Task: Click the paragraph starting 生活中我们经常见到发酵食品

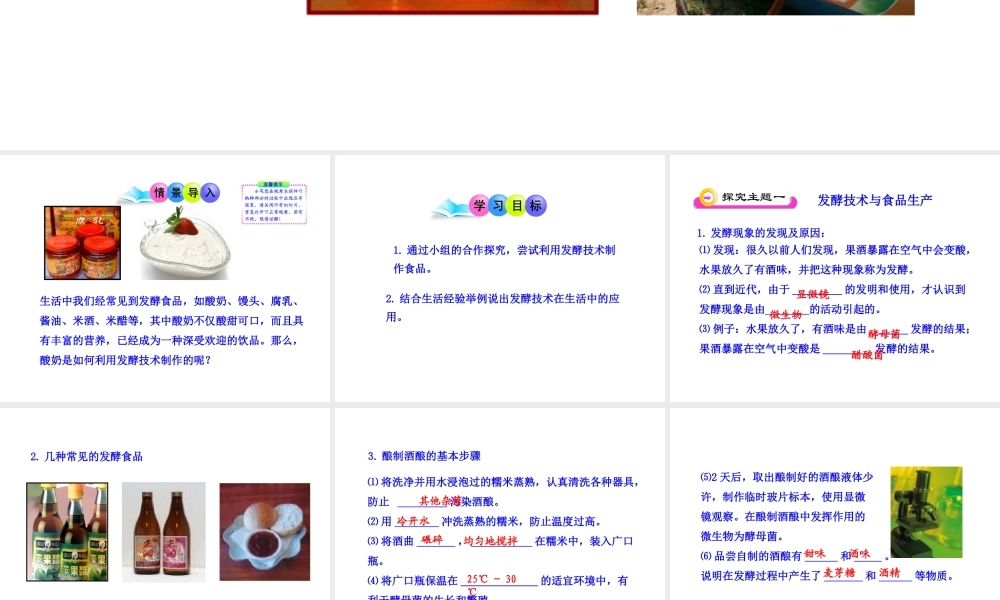Action: click(172, 330)
